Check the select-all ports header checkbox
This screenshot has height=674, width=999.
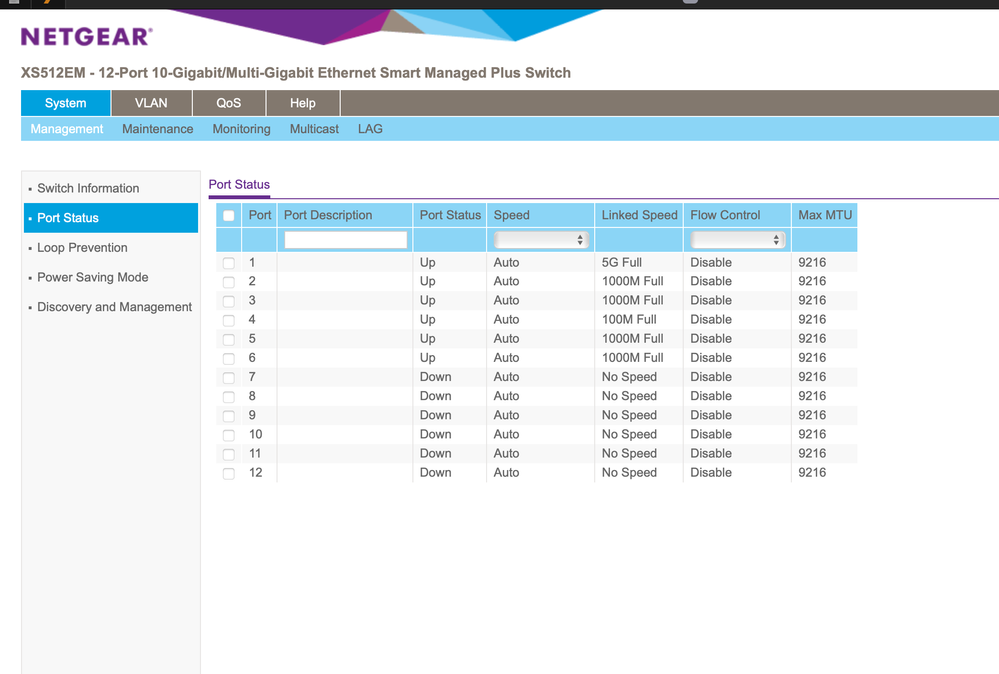229,216
